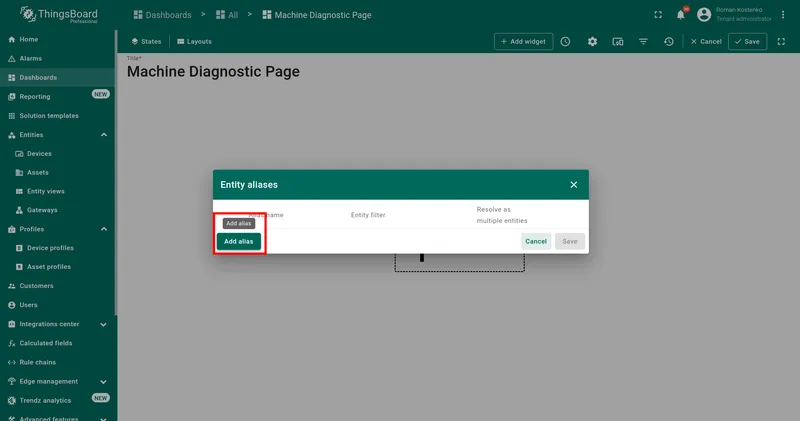This screenshot has width=800, height=421.
Task: Open the notifications bell
Action: pos(681,15)
